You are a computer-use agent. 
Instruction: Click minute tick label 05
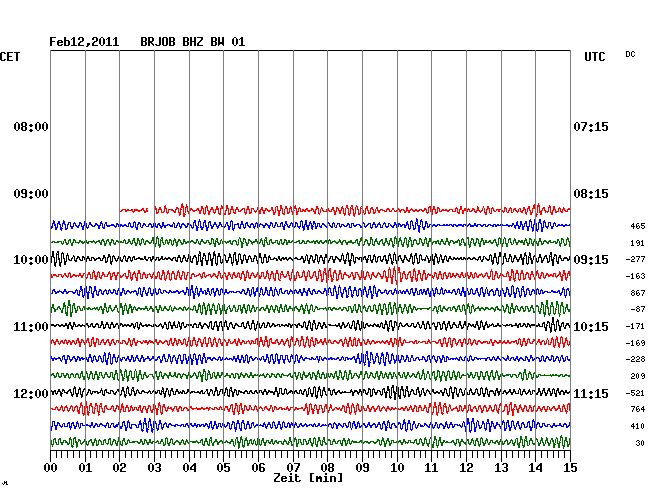click(223, 468)
